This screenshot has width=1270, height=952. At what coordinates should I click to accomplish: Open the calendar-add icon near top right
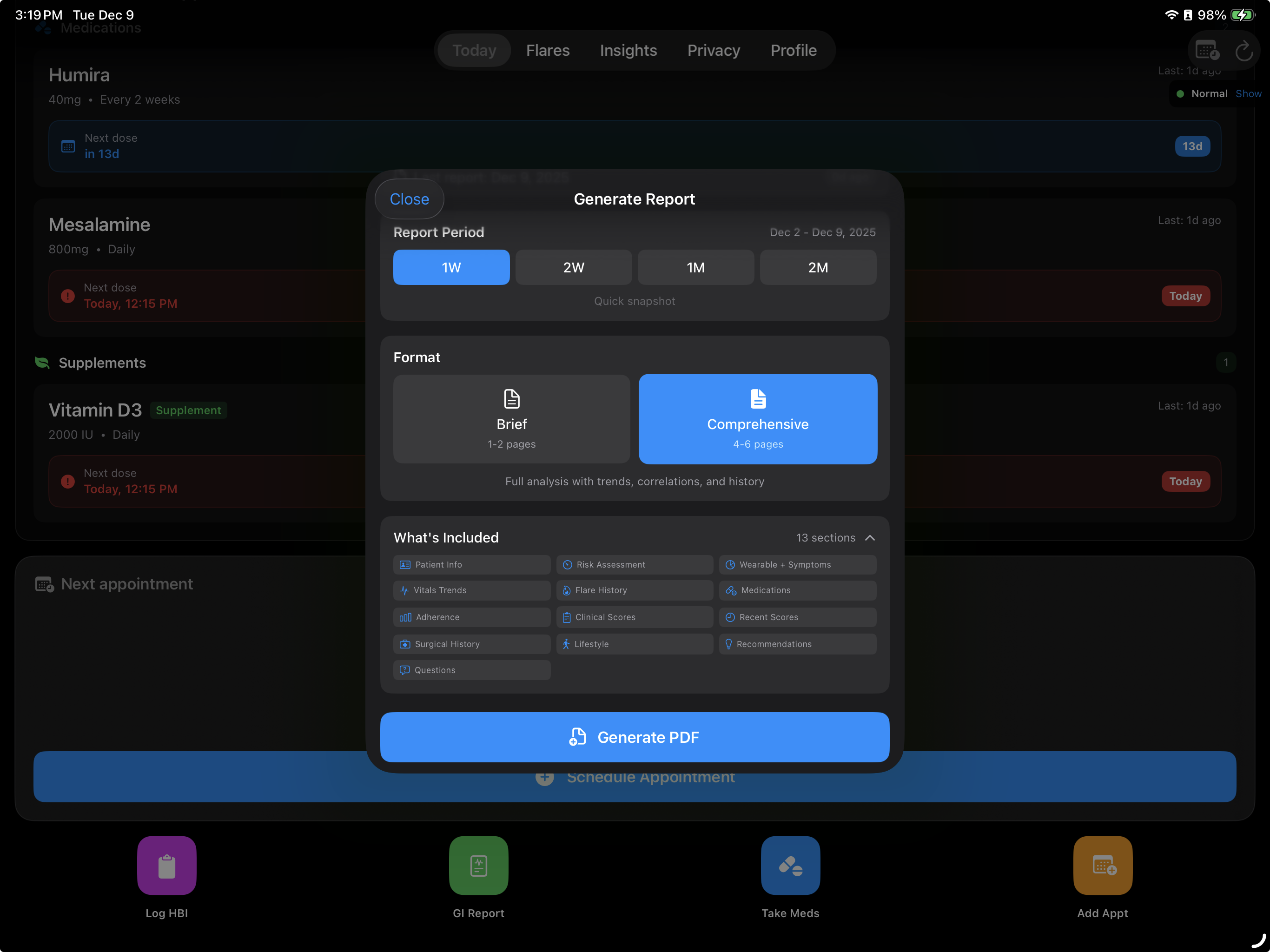1206,51
